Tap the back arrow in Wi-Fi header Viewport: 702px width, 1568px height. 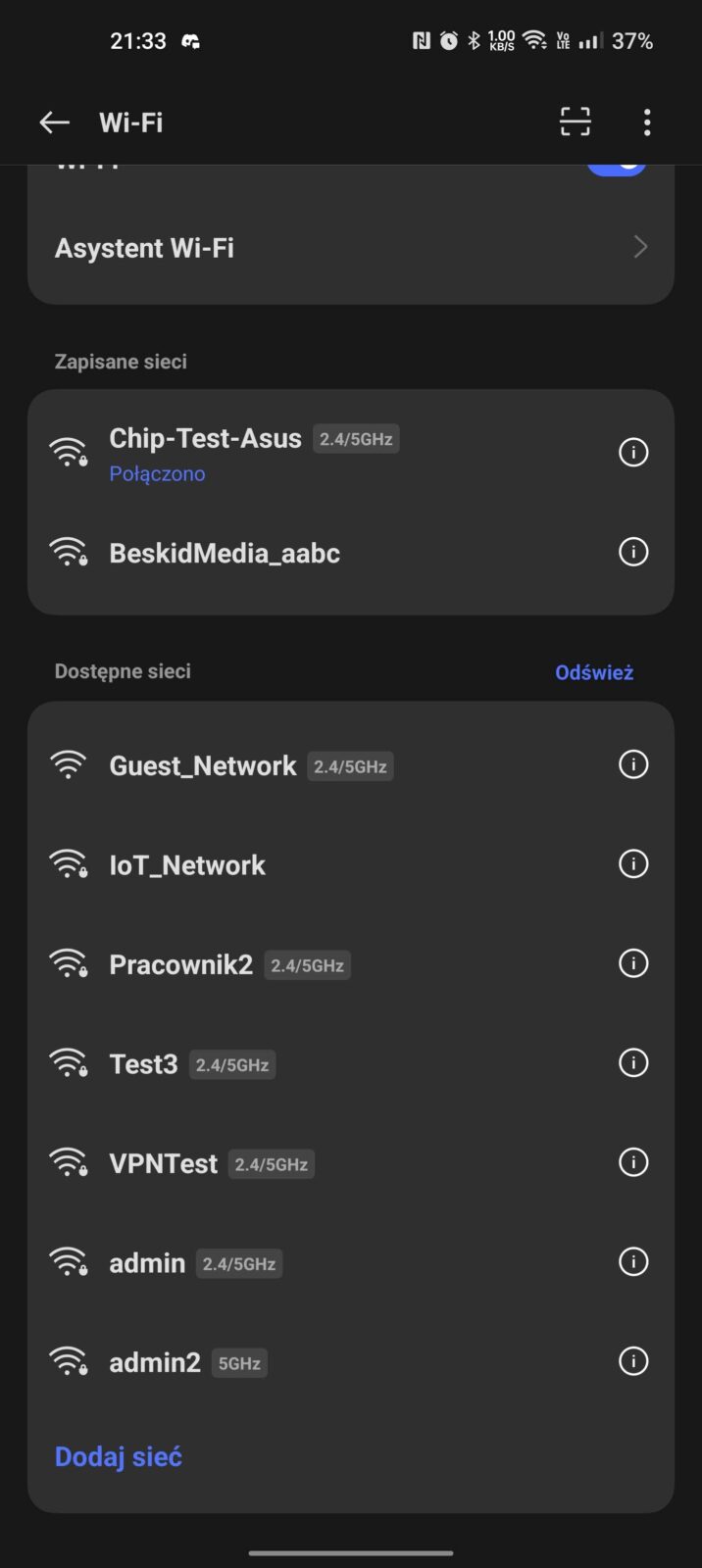coord(54,122)
